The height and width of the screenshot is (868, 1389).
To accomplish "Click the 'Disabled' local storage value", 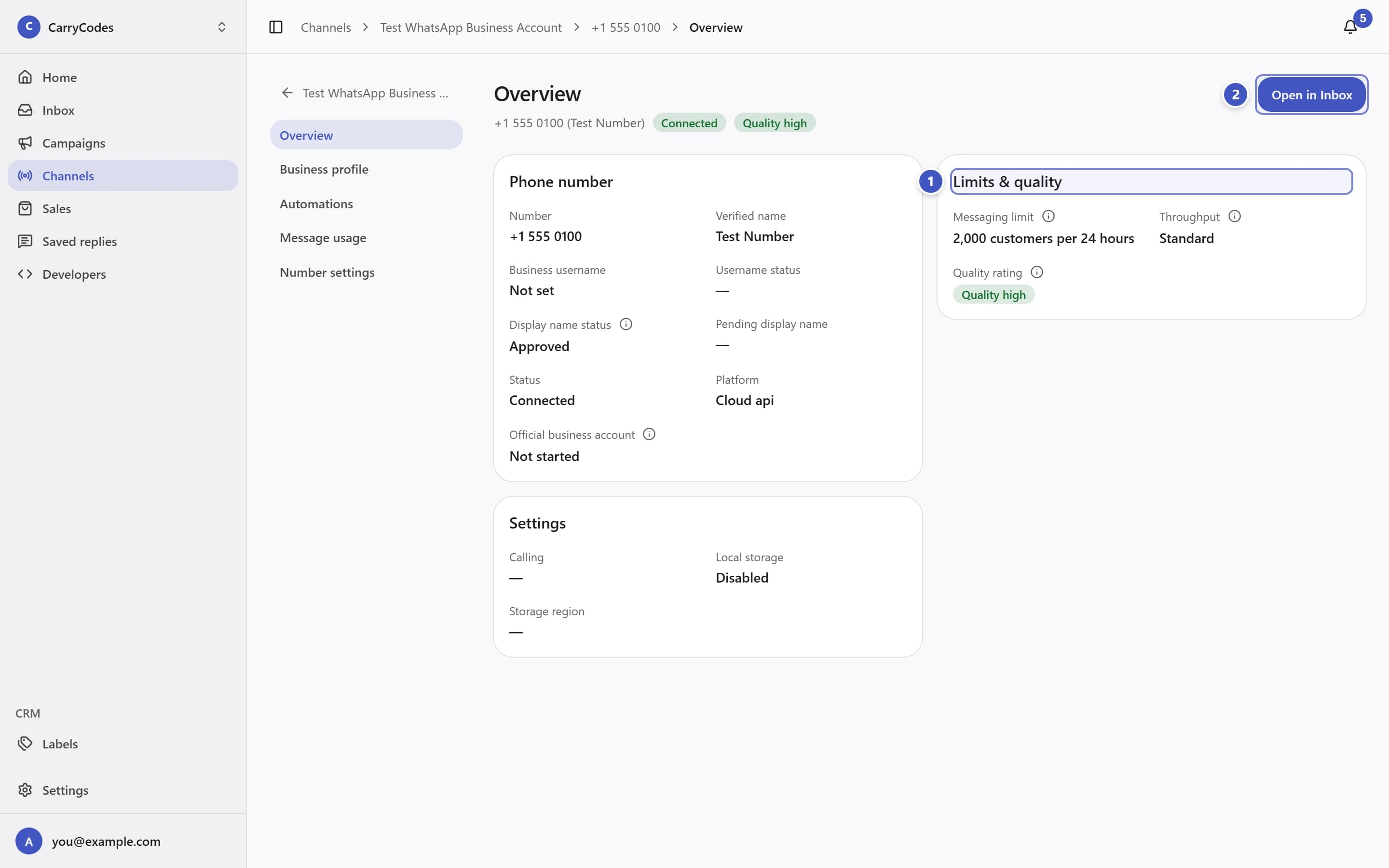I will [742, 578].
